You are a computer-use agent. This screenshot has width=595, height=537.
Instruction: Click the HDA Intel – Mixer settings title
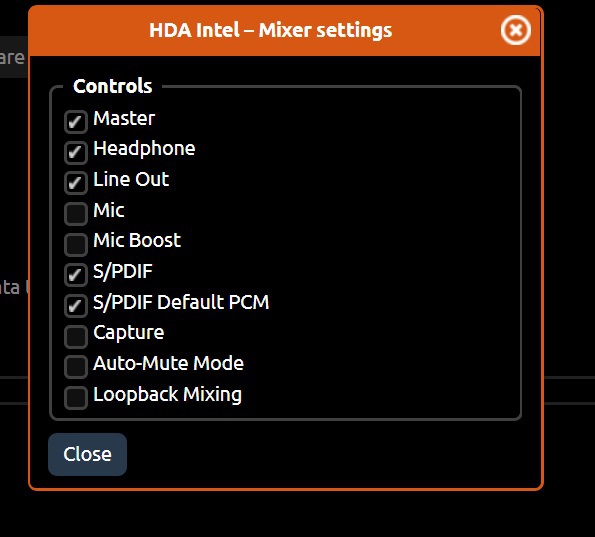point(271,30)
